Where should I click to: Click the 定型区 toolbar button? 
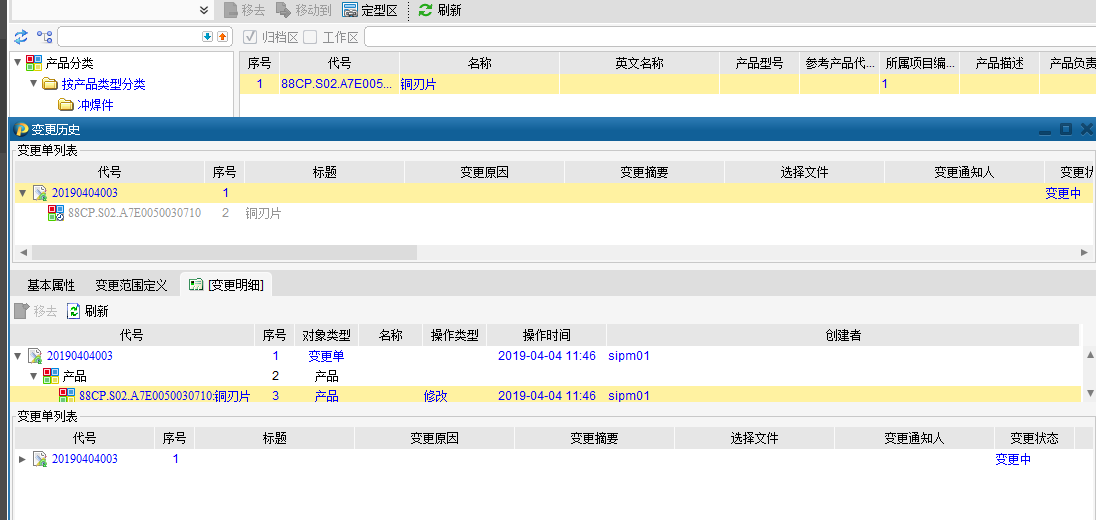[x=370, y=10]
